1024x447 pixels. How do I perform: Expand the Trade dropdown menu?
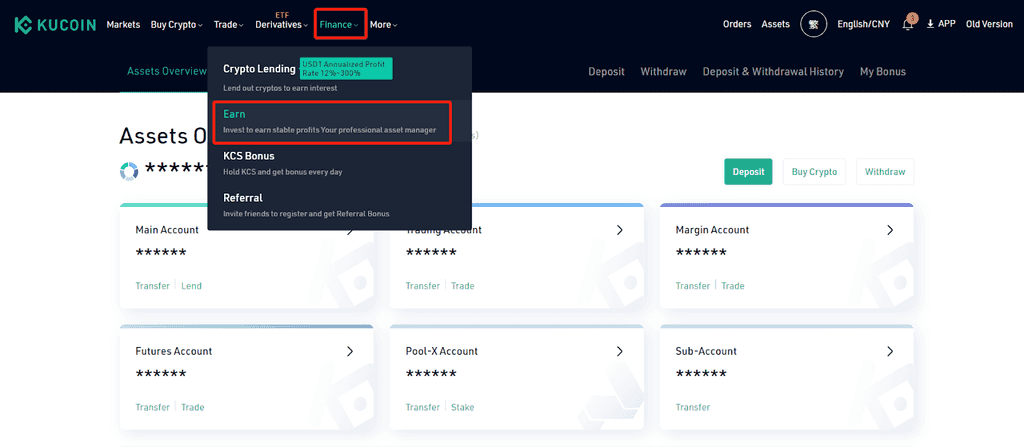(x=229, y=25)
